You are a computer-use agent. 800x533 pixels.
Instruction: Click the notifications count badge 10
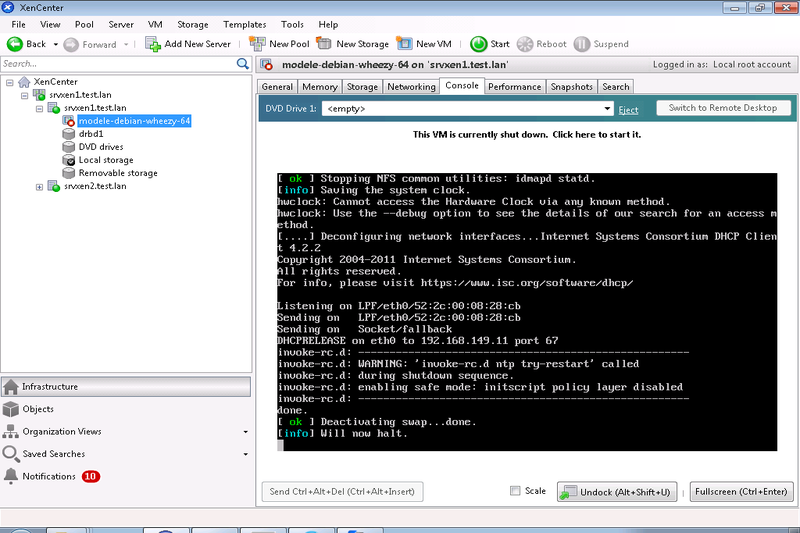(x=91, y=476)
